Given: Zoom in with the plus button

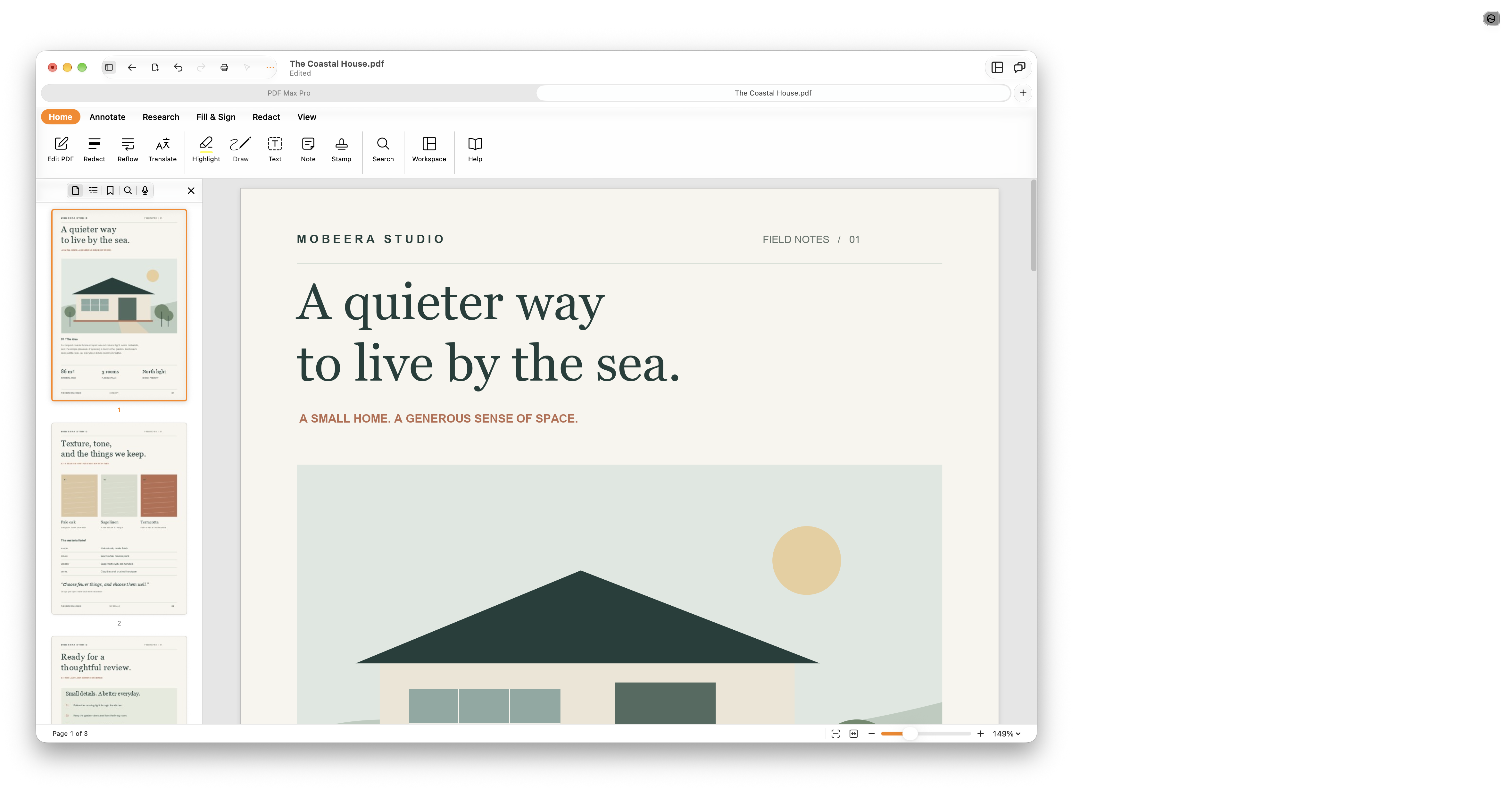Looking at the screenshot, I should point(980,734).
